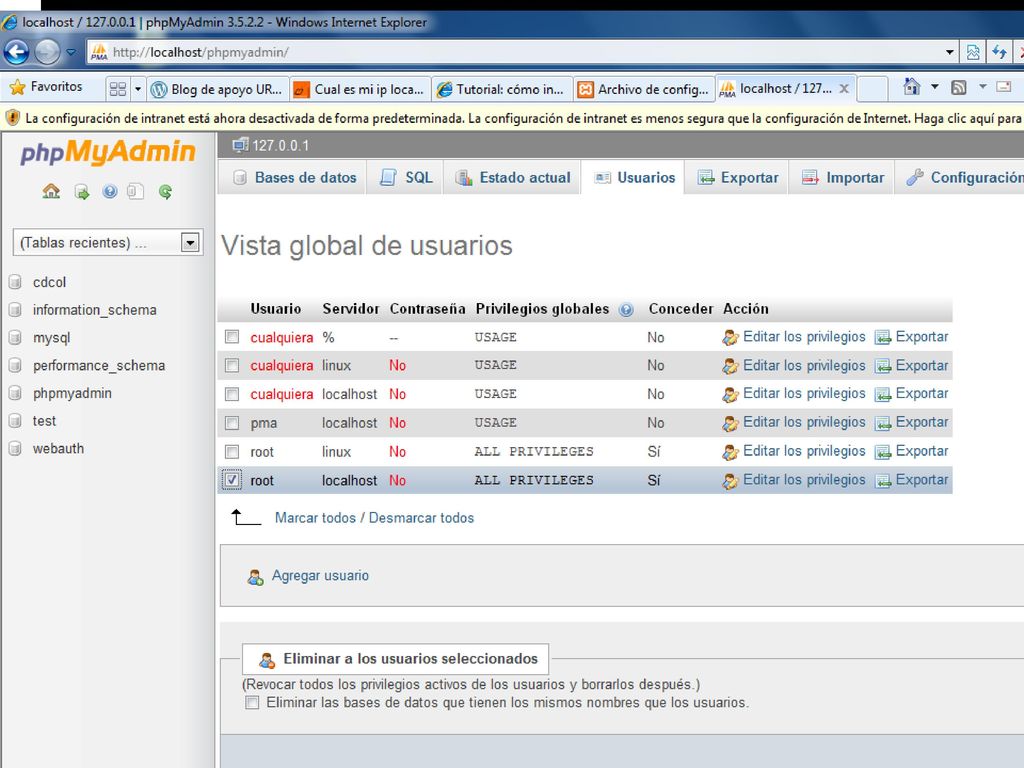Viewport: 1024px width, 768px height.
Task: Switch to Tutorial: cómo in browser tab
Action: coord(503,89)
